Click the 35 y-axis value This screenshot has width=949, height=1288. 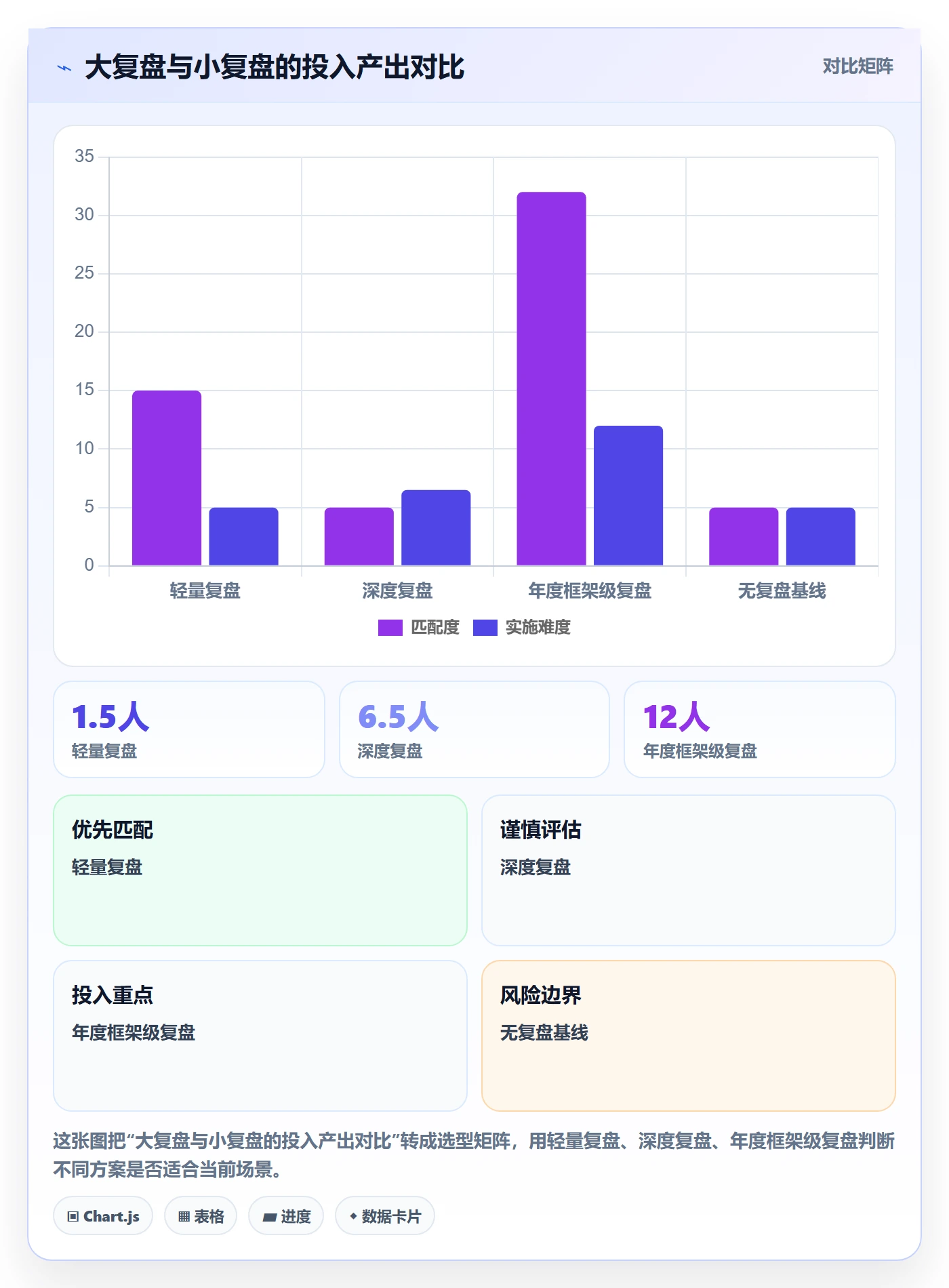coord(84,157)
